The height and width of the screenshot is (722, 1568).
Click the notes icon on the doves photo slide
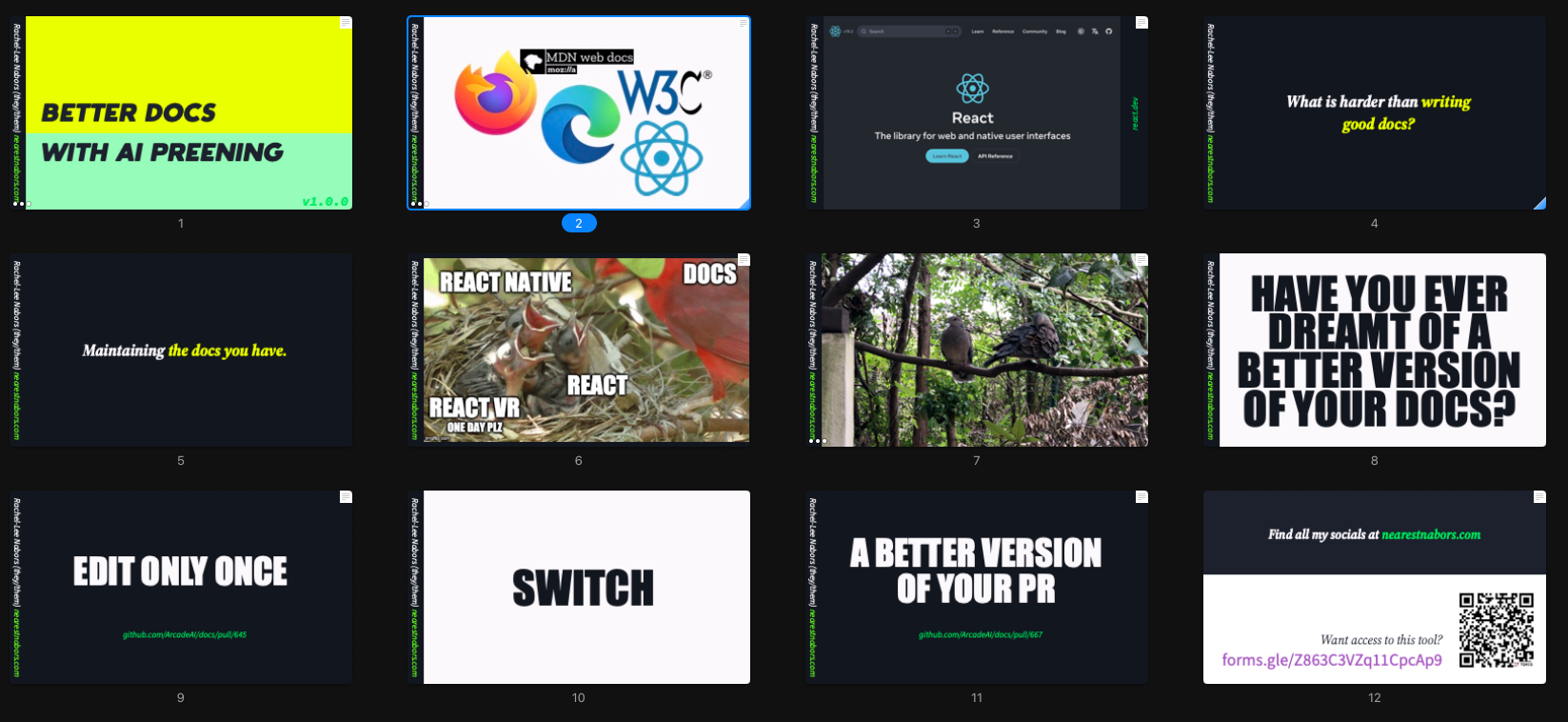point(1141,260)
